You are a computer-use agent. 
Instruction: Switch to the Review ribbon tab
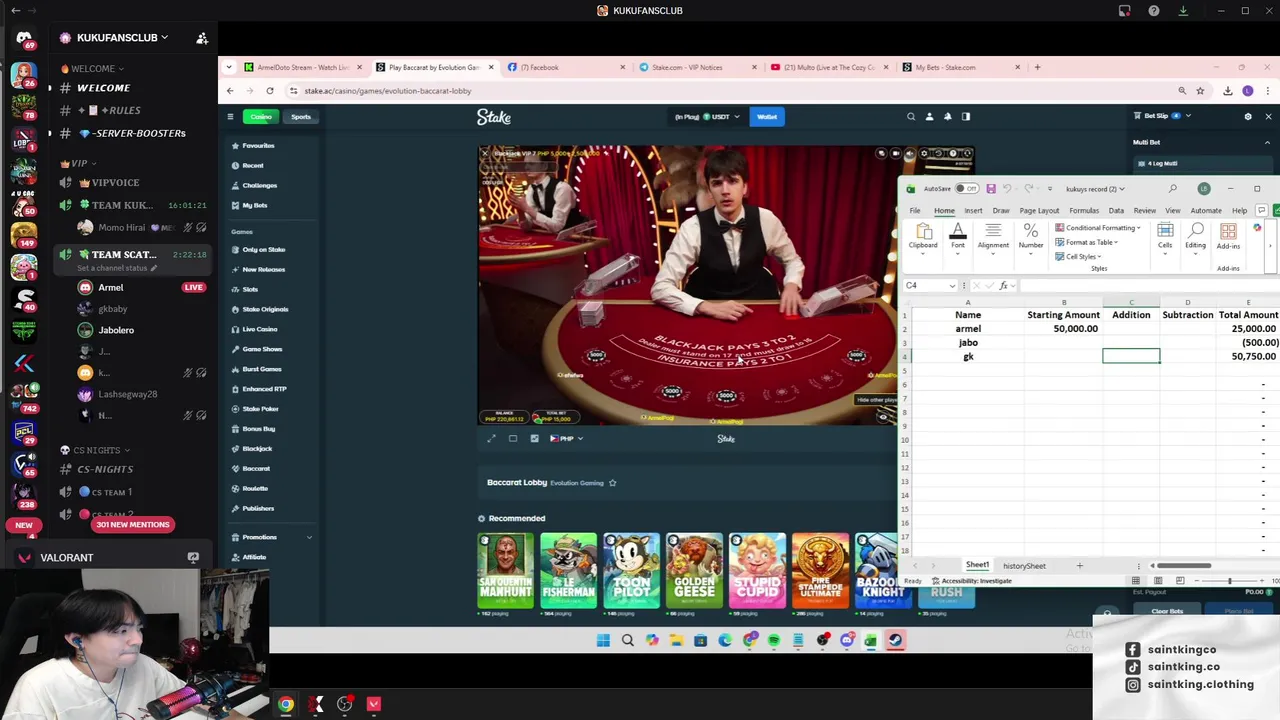[1145, 211]
